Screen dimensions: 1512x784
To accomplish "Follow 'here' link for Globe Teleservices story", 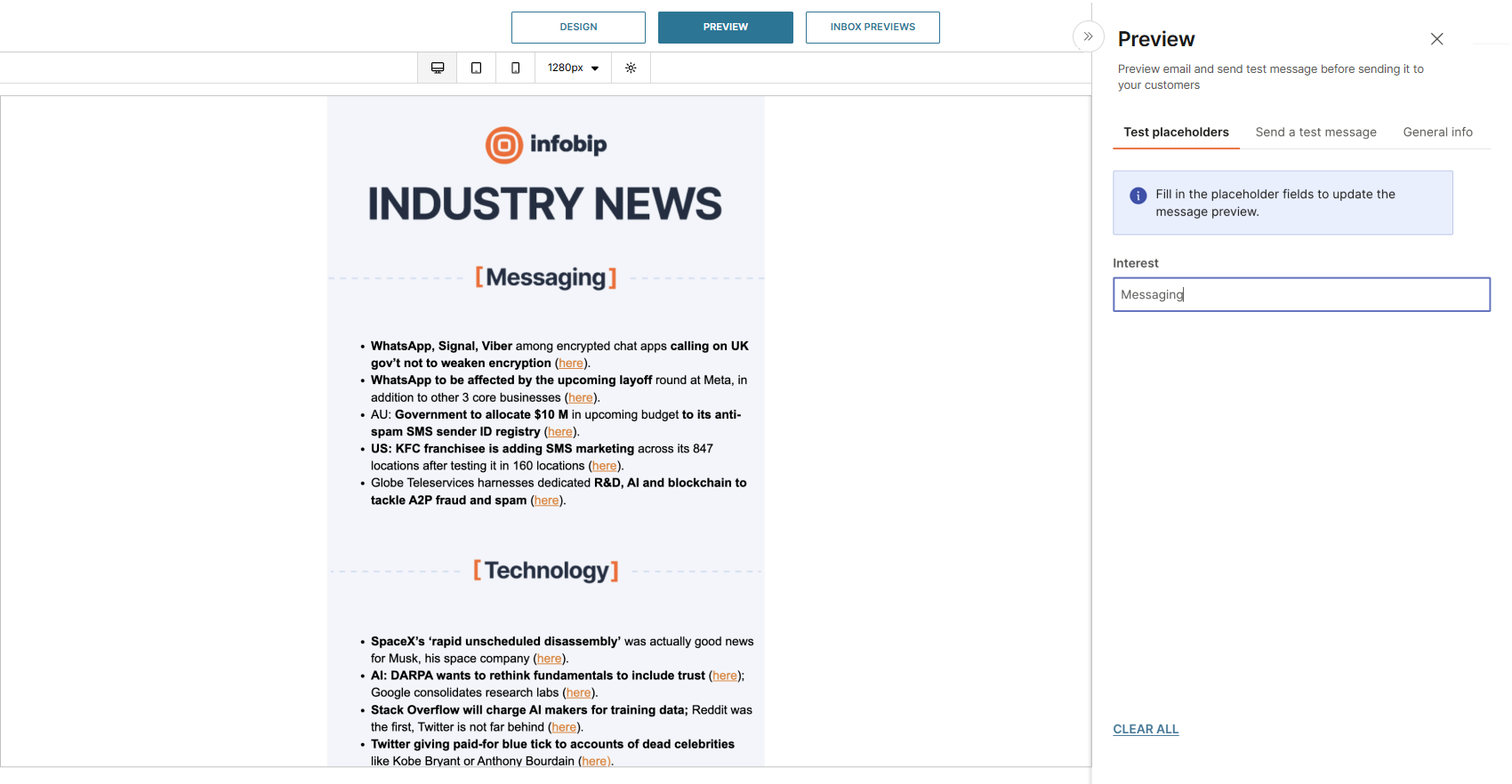I will click(546, 500).
